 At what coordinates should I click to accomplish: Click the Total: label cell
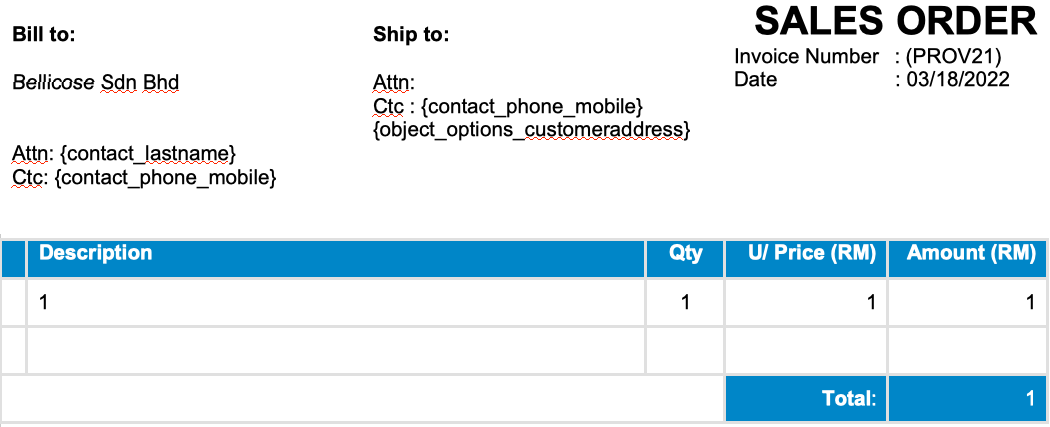coord(806,399)
